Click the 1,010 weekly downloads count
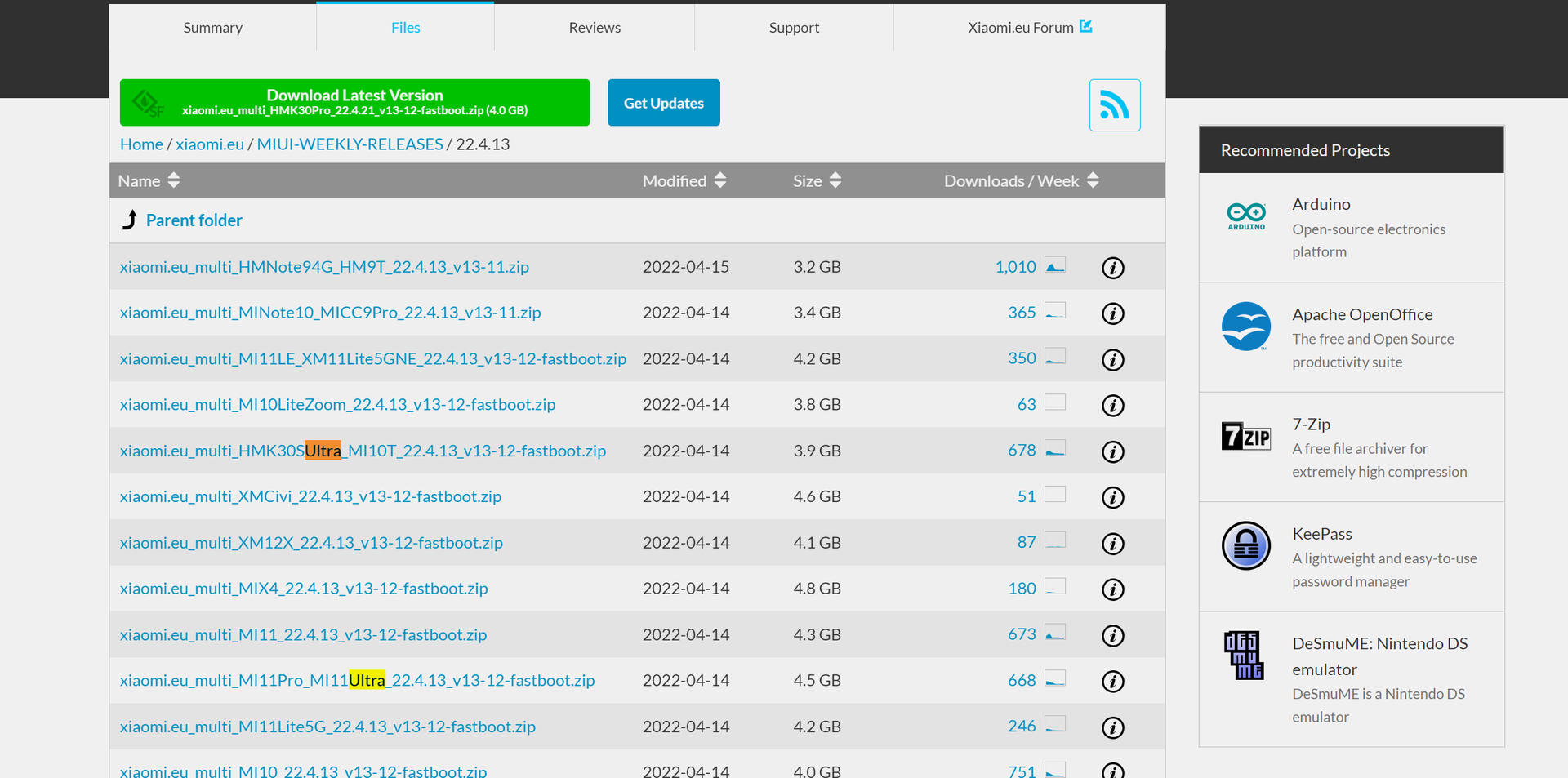This screenshot has height=778, width=1568. (1015, 267)
